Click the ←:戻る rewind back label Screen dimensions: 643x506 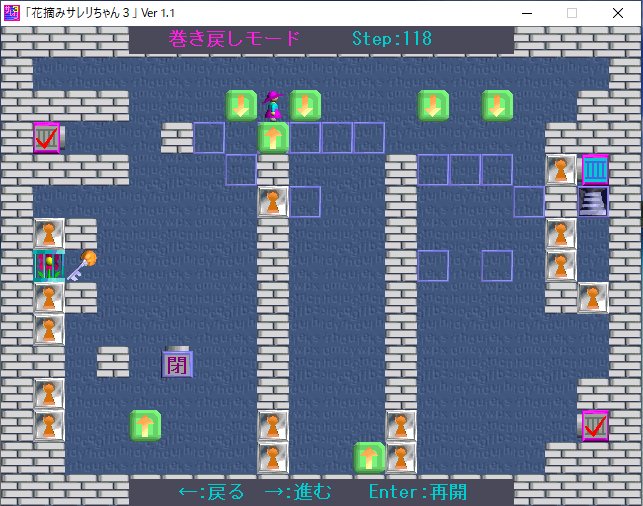point(211,492)
